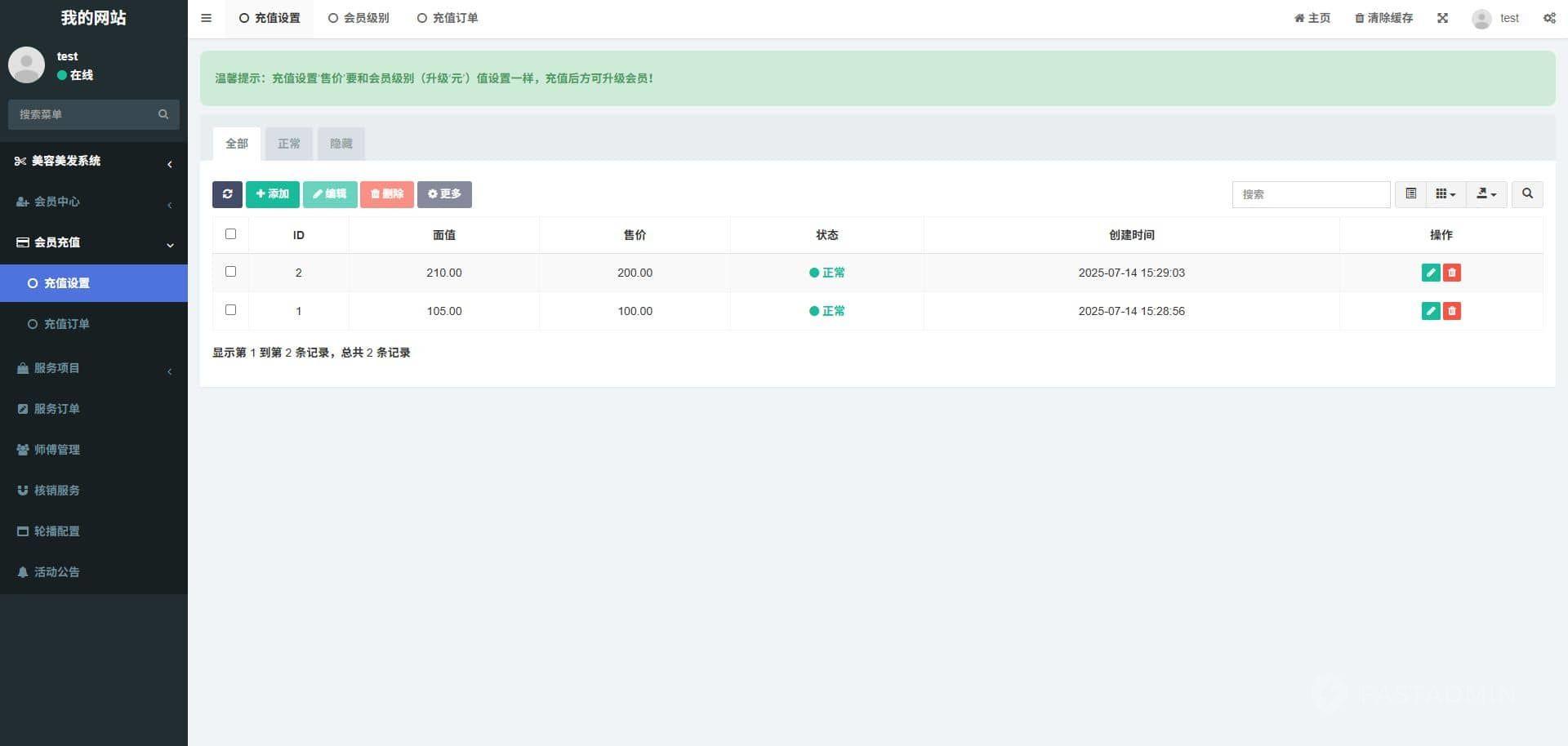Click the hamburger sidebar toggle icon
The height and width of the screenshot is (746, 1568).
tap(207, 18)
